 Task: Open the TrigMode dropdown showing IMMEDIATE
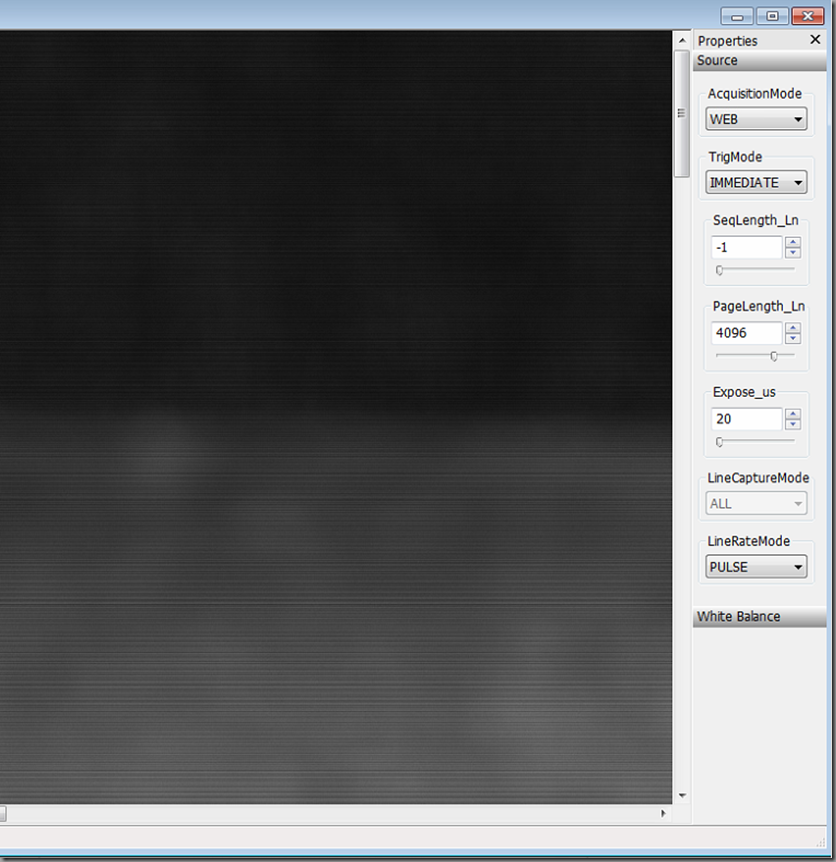[756, 183]
